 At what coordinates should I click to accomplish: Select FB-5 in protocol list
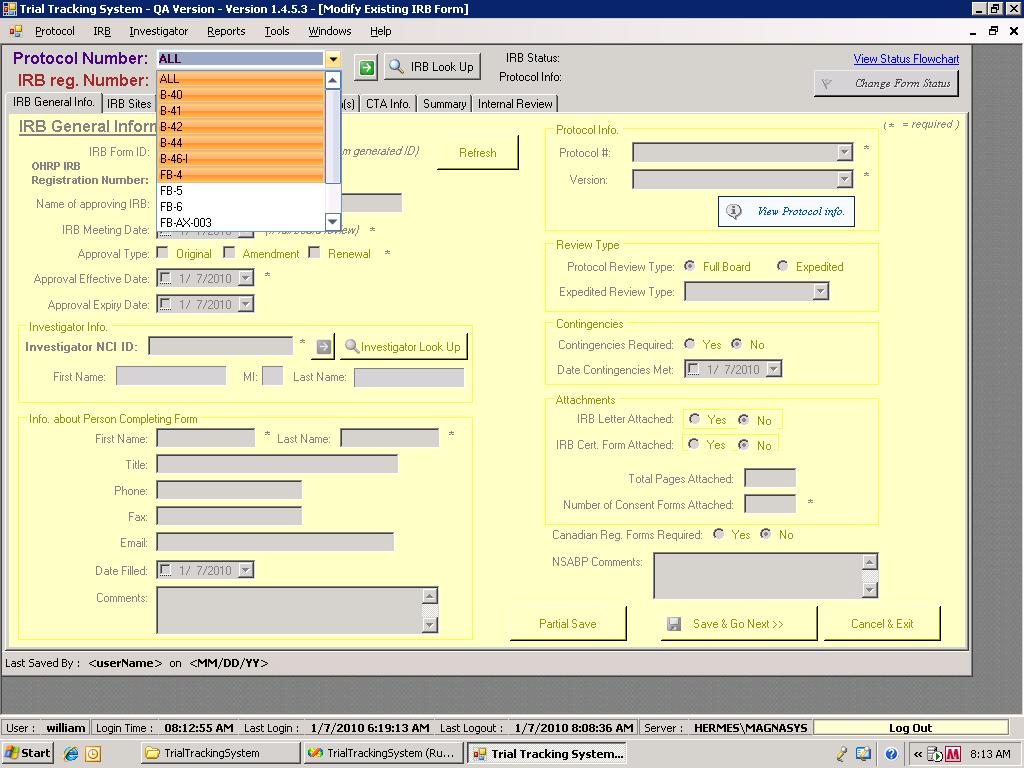pyautogui.click(x=241, y=191)
